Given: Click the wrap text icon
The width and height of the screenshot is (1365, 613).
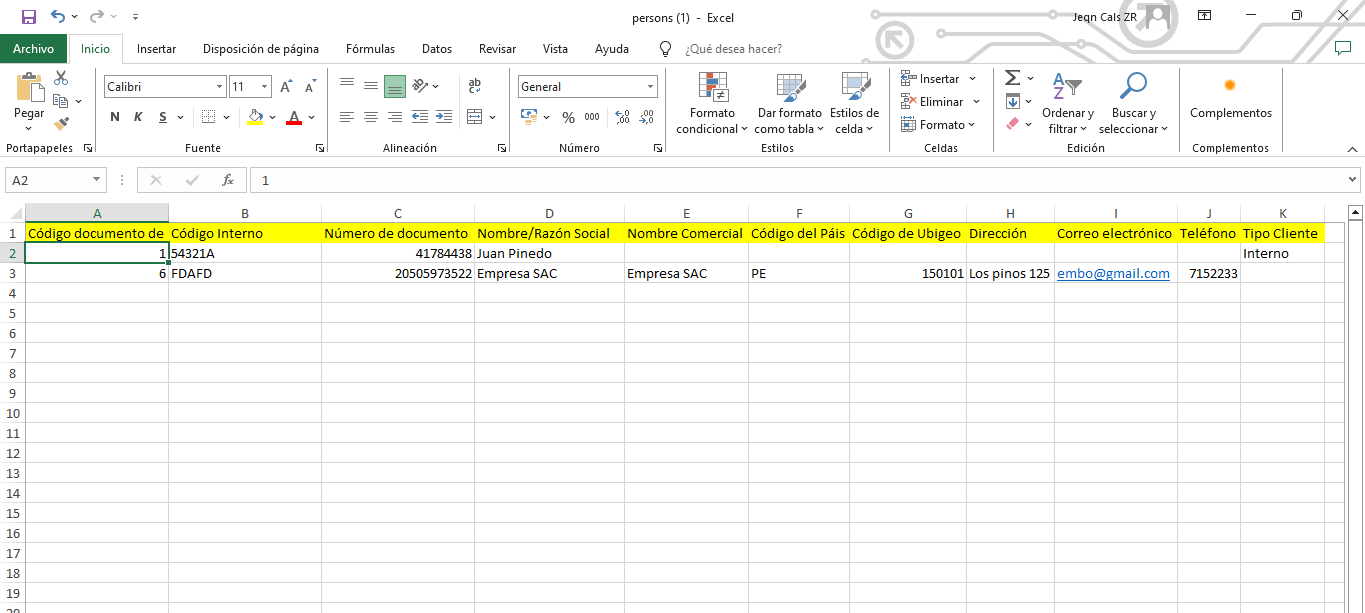Looking at the screenshot, I should (474, 86).
